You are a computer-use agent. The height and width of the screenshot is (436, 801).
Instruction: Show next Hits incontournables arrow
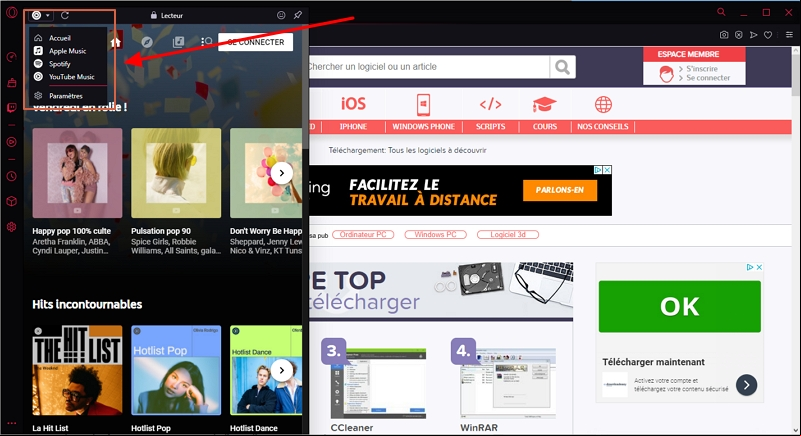pos(281,370)
